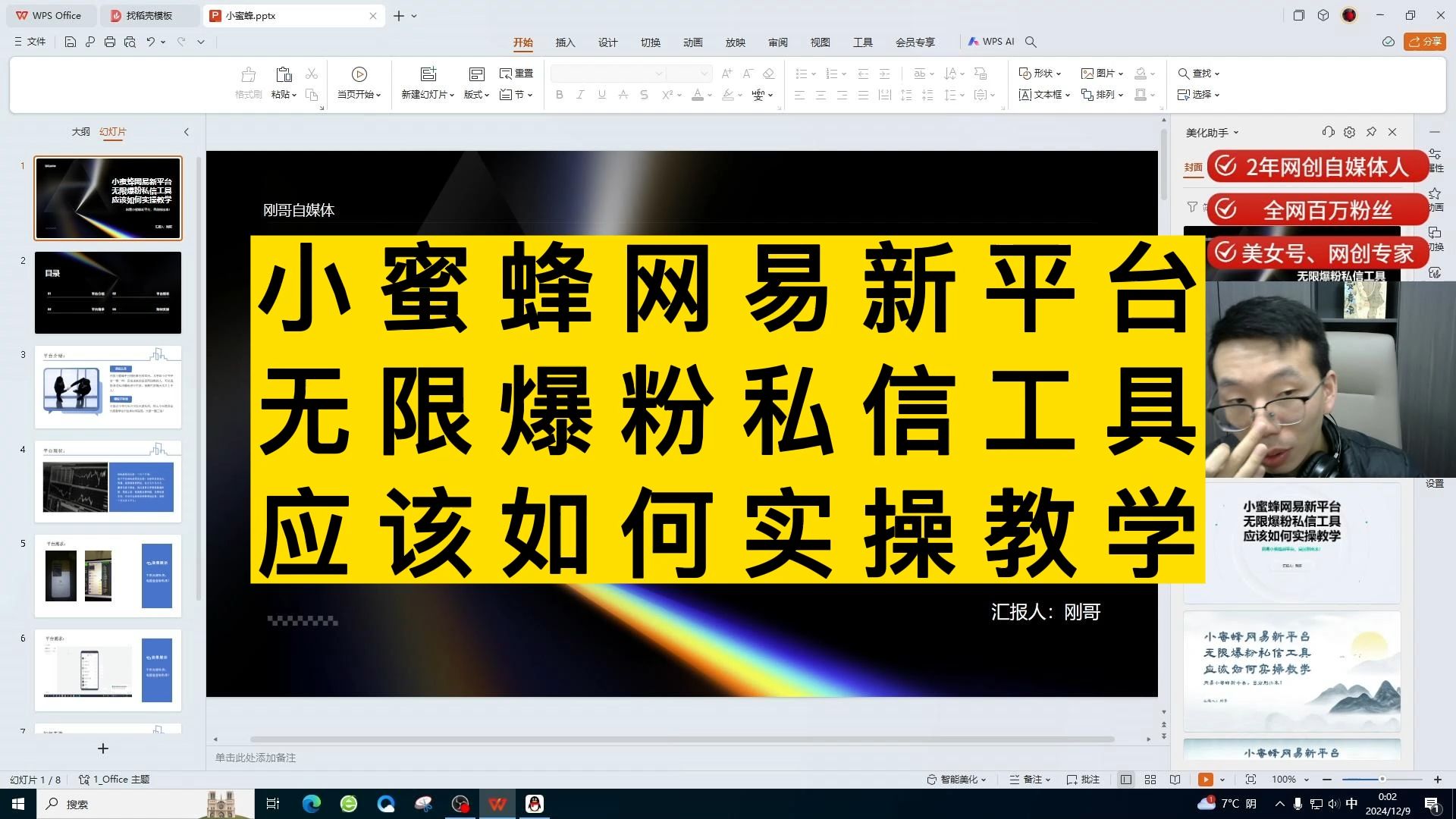Click the cloud sync status icon

coord(1389,42)
